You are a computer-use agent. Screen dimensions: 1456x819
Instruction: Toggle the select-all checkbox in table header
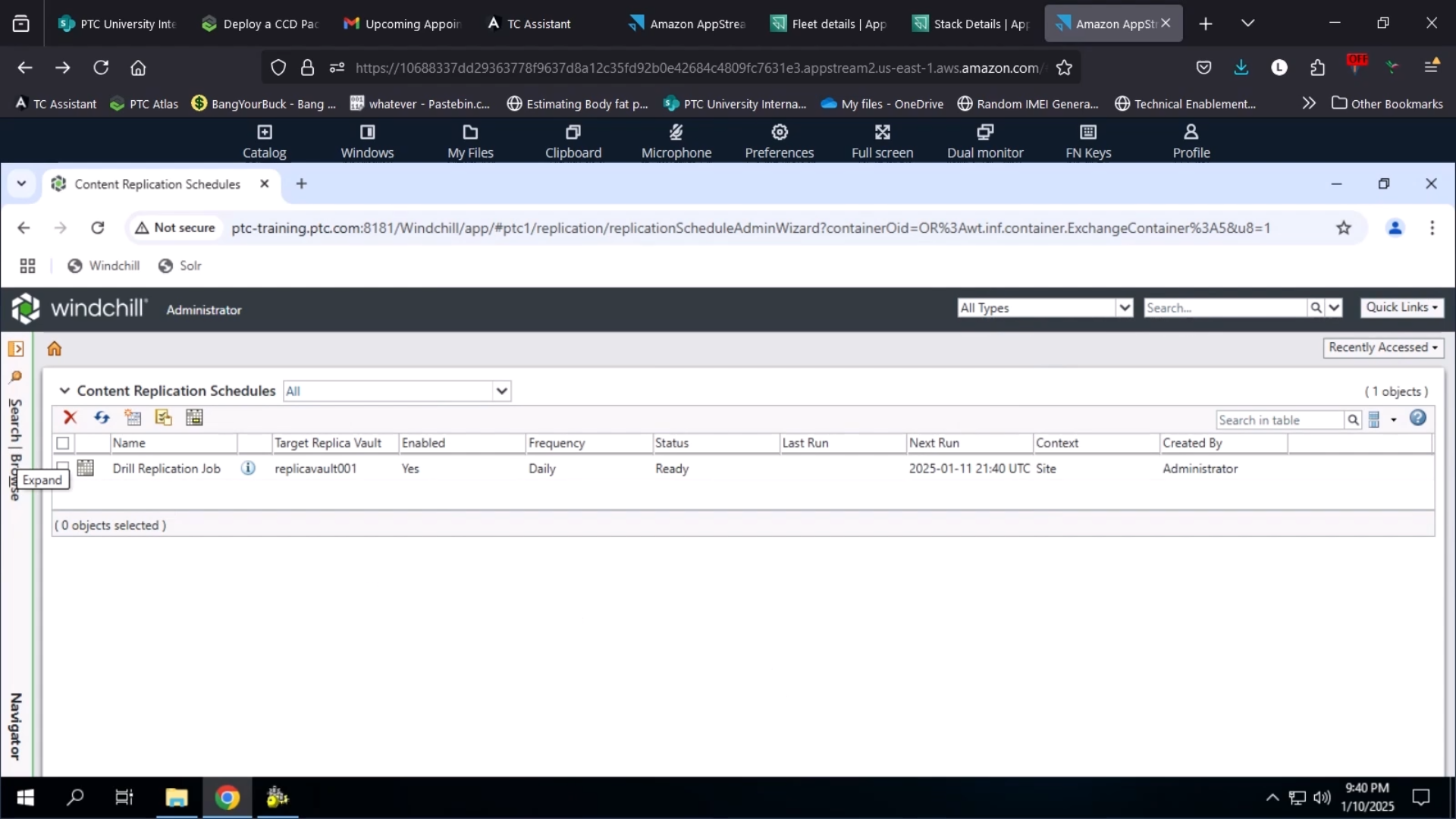coord(62,443)
